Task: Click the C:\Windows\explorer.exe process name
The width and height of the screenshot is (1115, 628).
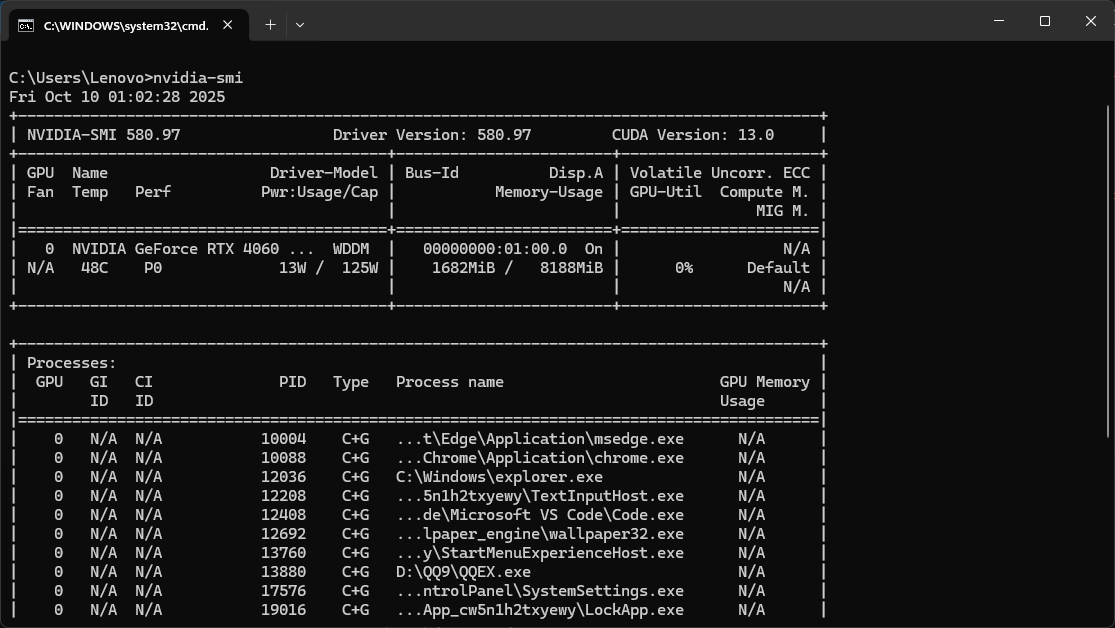Action: [x=499, y=477]
